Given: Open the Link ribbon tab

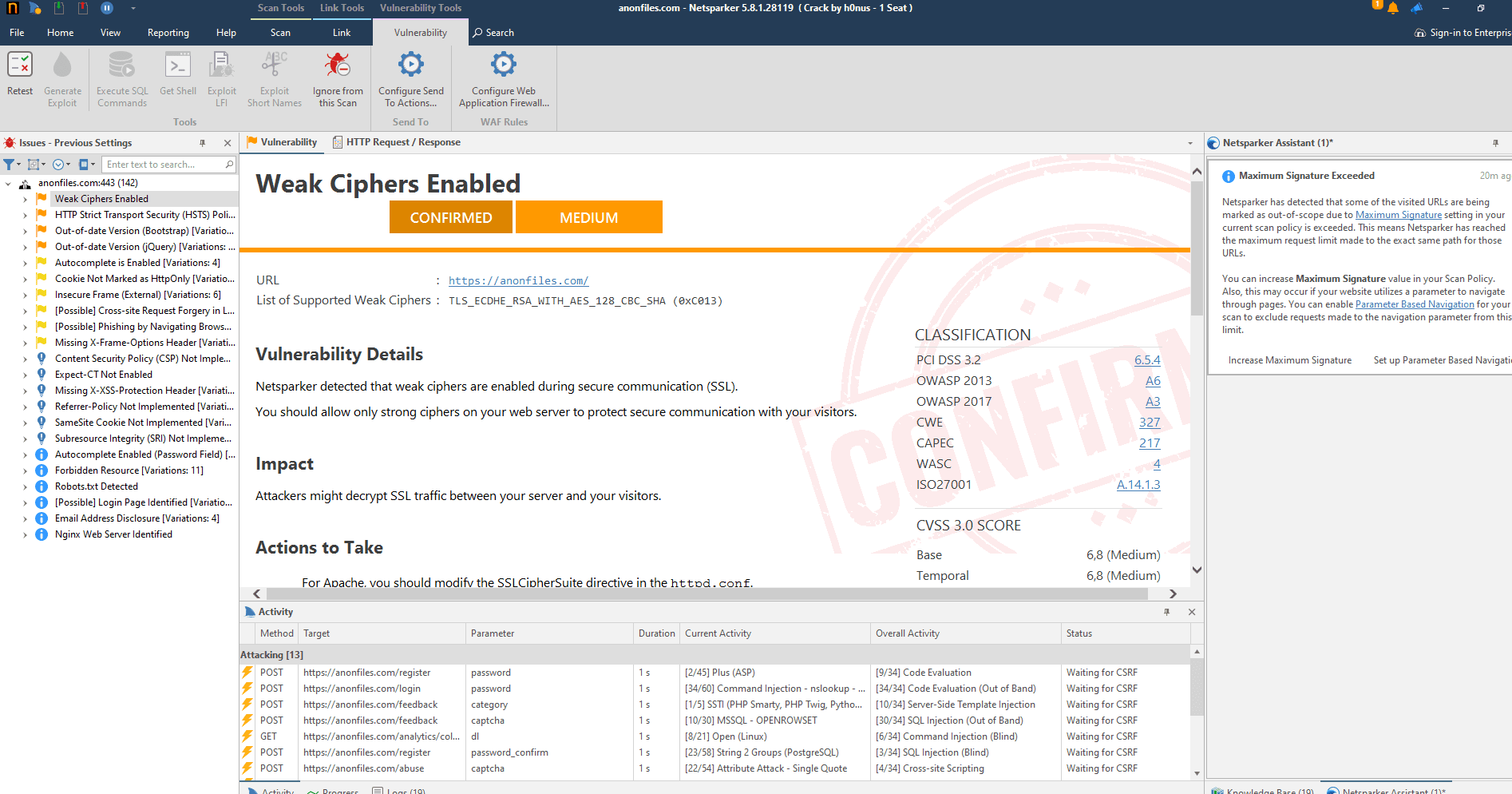Looking at the screenshot, I should pyautogui.click(x=342, y=33).
